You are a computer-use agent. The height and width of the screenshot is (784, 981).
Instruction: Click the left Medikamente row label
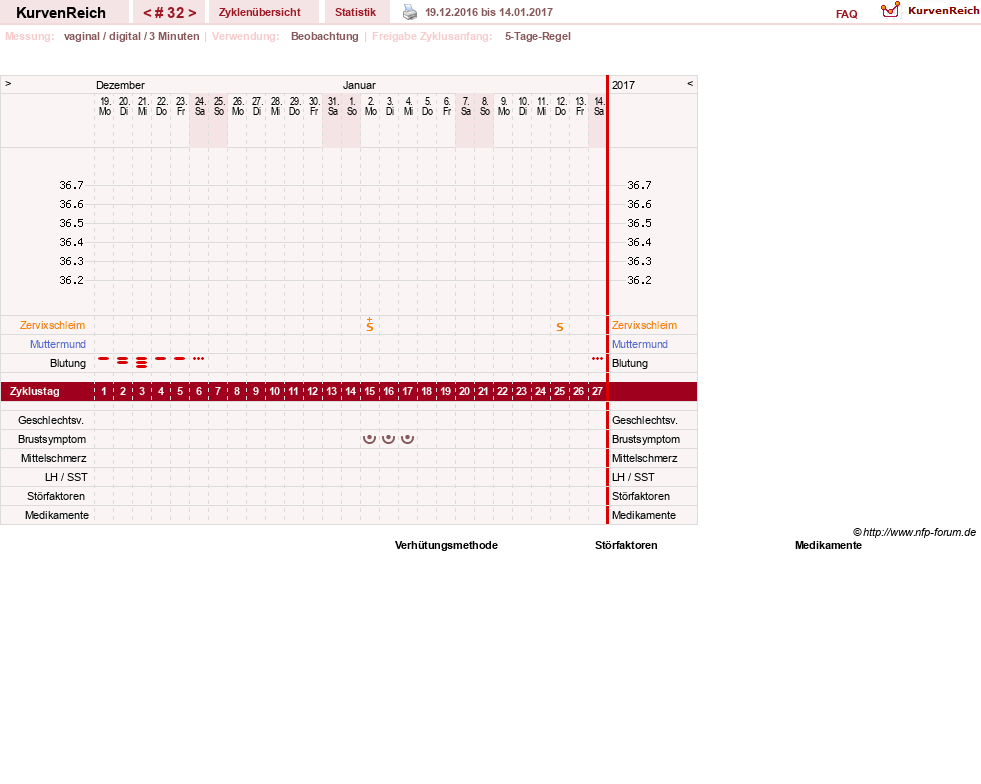click(57, 516)
